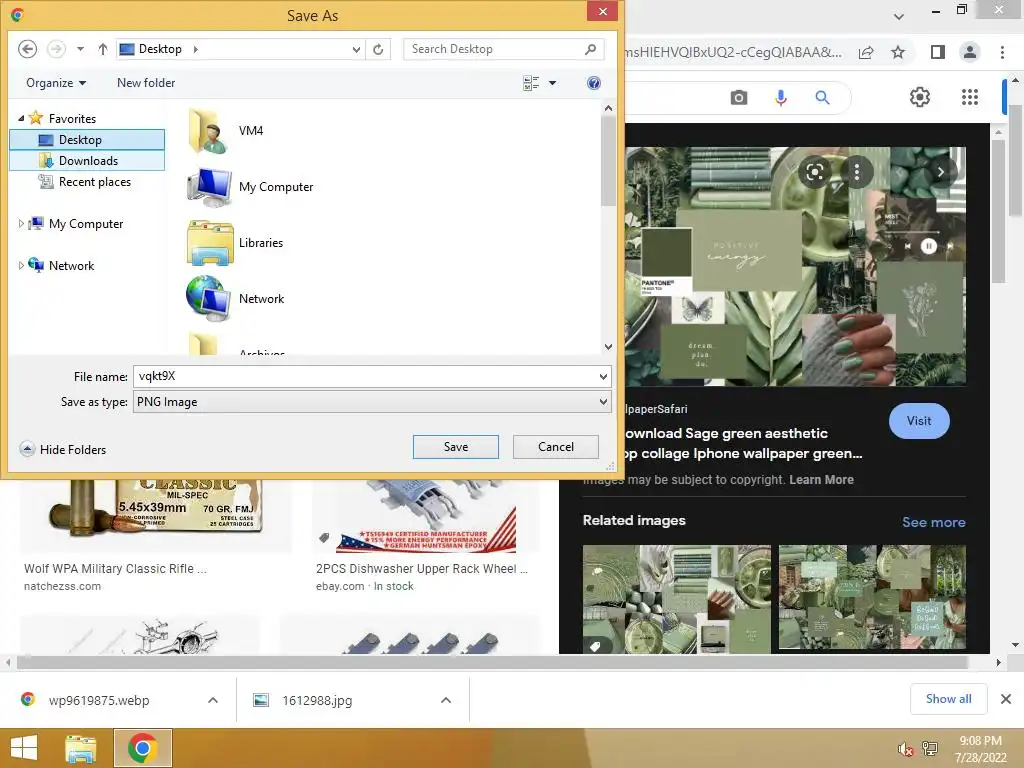1024x768 pixels.
Task: Click Google Lens icon on image preview
Action: point(815,172)
